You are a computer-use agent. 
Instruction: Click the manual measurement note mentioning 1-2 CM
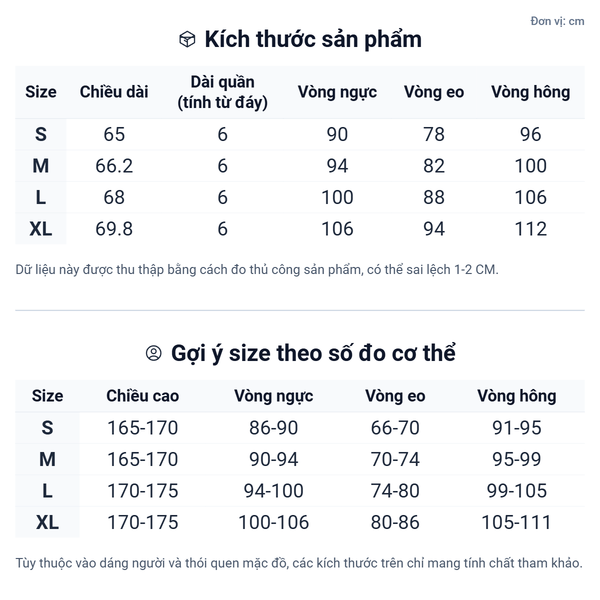click(x=257, y=270)
